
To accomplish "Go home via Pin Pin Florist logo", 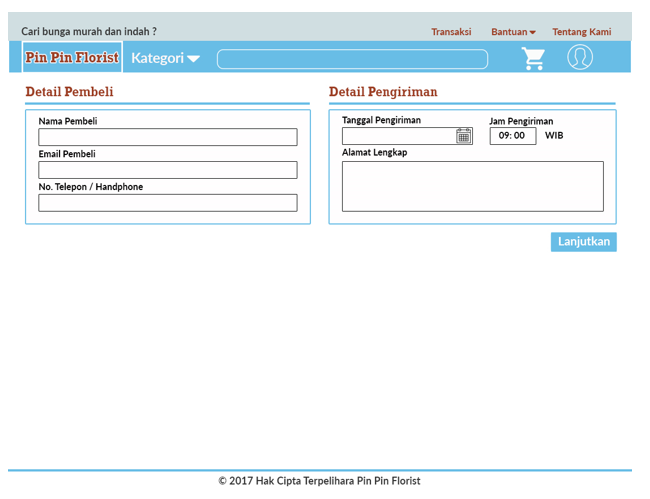I will (72, 58).
